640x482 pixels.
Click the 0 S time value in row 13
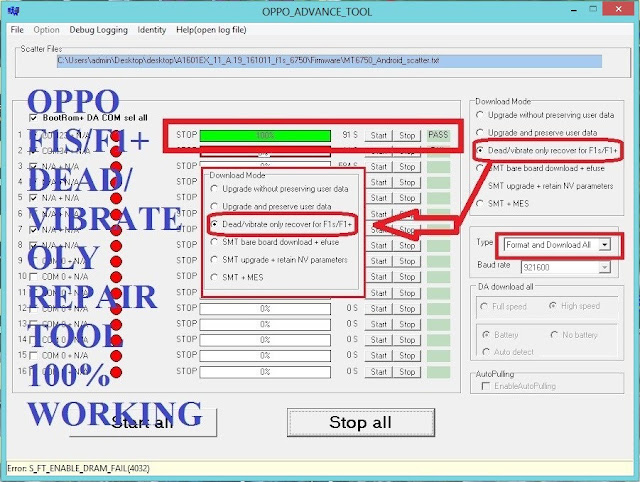(x=352, y=324)
